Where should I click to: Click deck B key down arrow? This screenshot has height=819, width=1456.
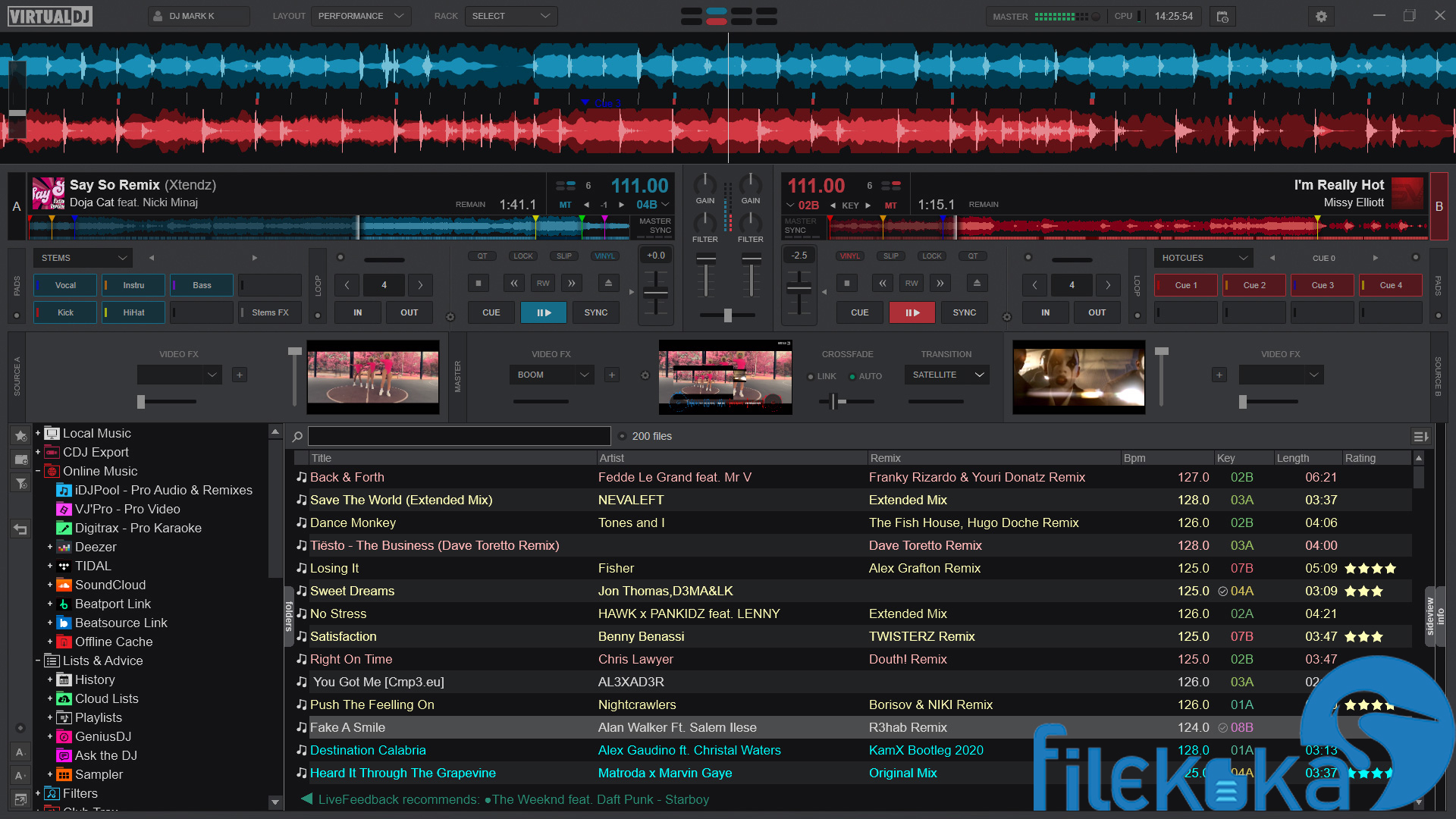click(833, 206)
